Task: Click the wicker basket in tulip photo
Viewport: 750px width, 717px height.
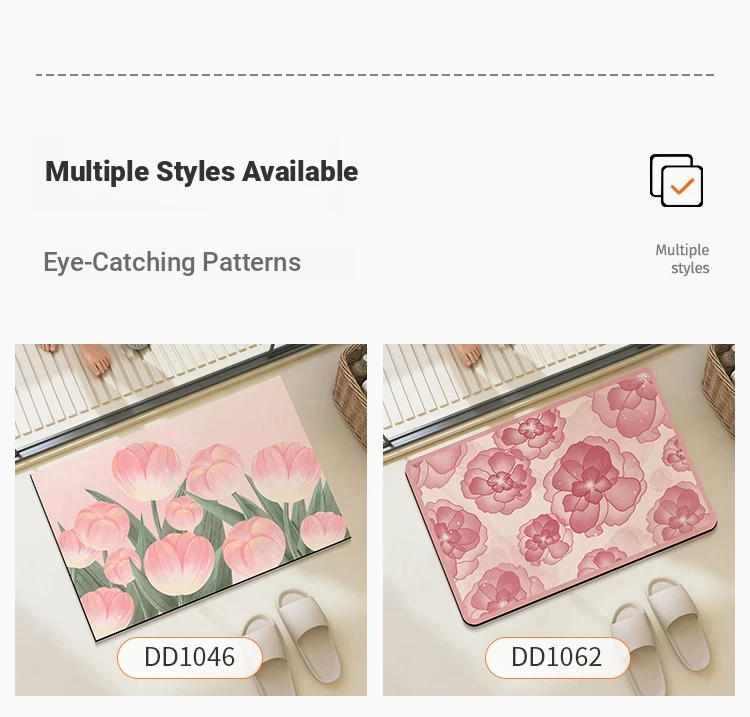Action: tap(350, 392)
